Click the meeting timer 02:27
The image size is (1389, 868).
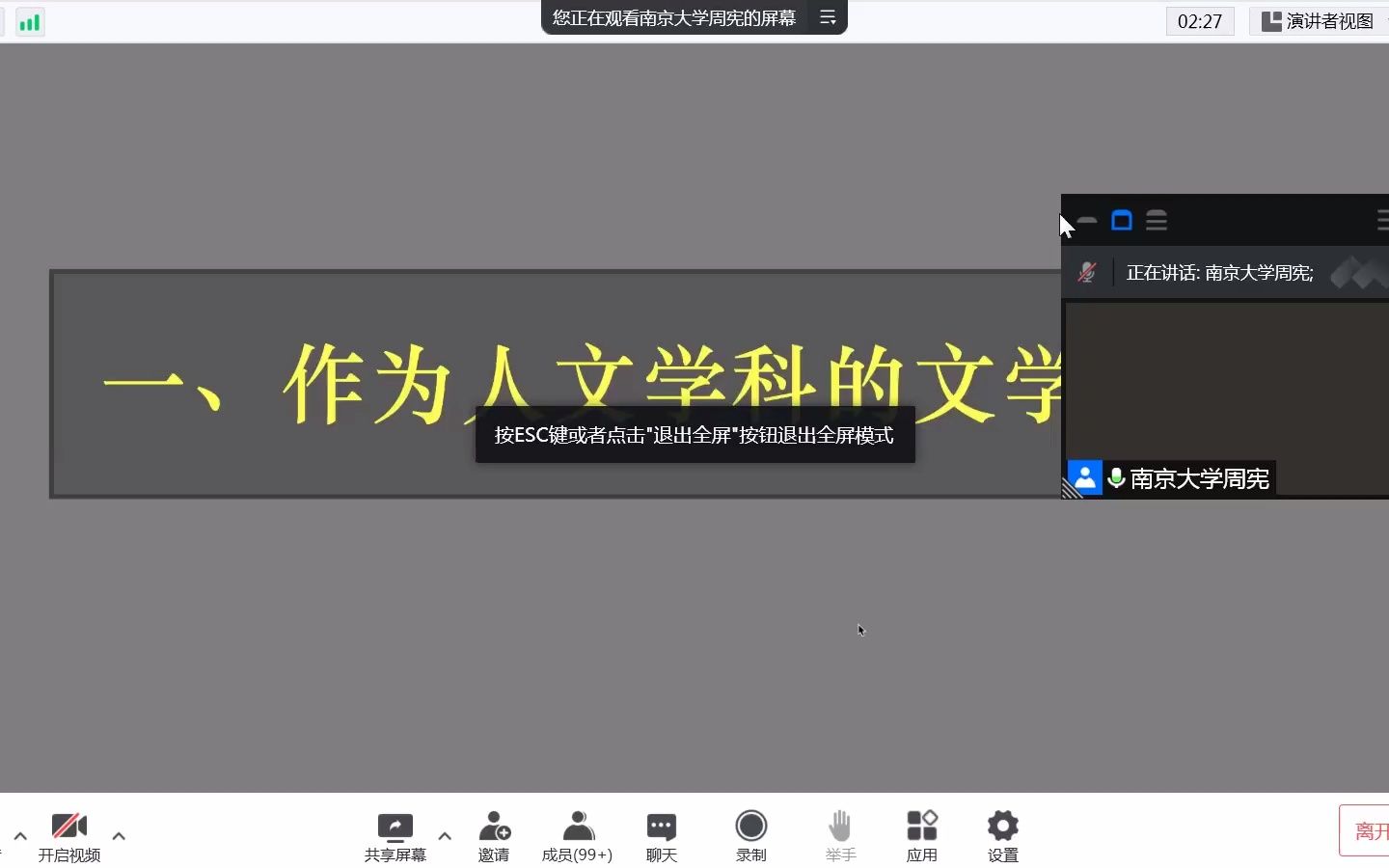click(1200, 21)
